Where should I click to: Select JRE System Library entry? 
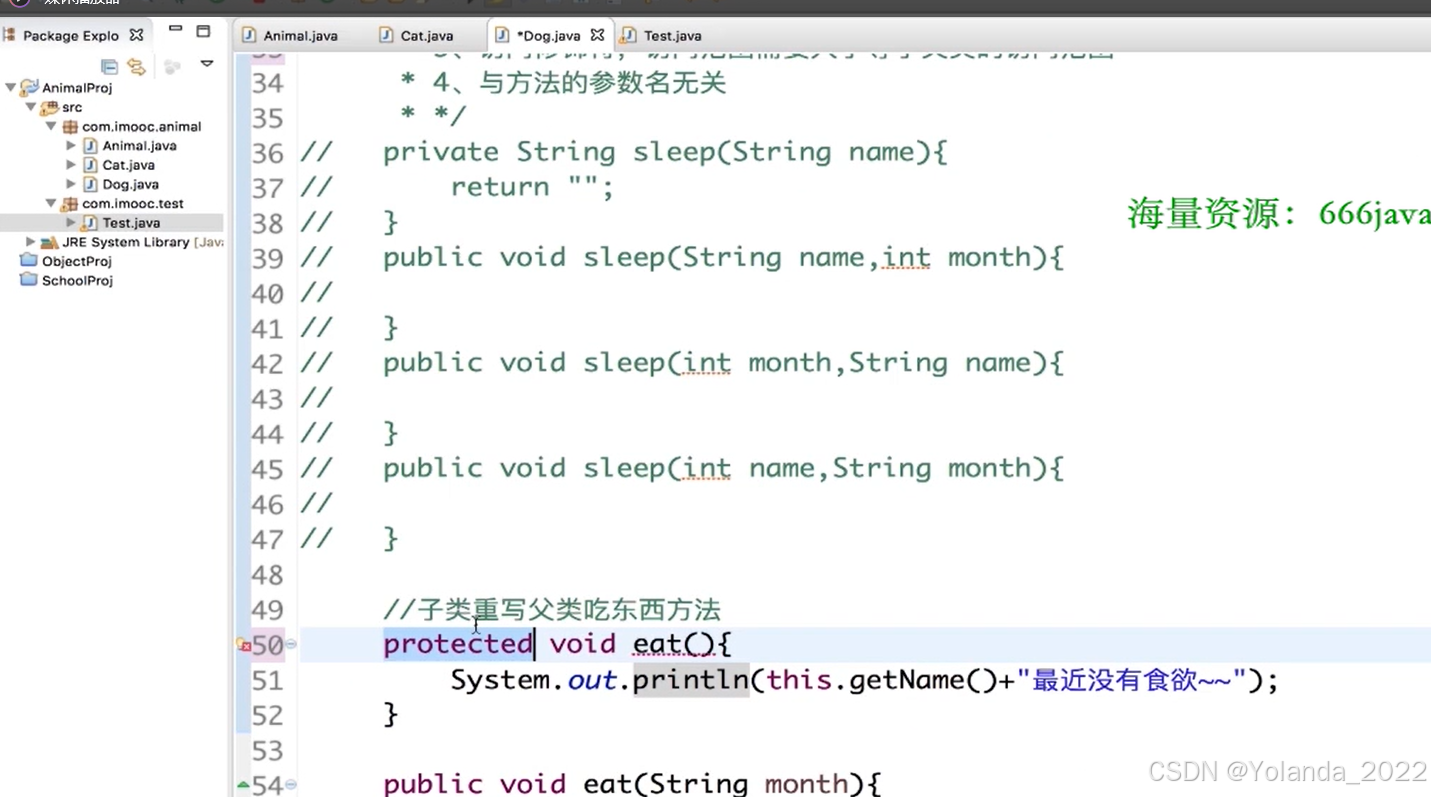tap(142, 242)
